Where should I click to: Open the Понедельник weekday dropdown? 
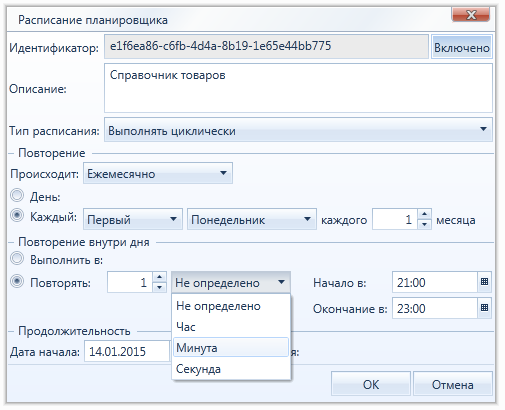tap(252, 219)
